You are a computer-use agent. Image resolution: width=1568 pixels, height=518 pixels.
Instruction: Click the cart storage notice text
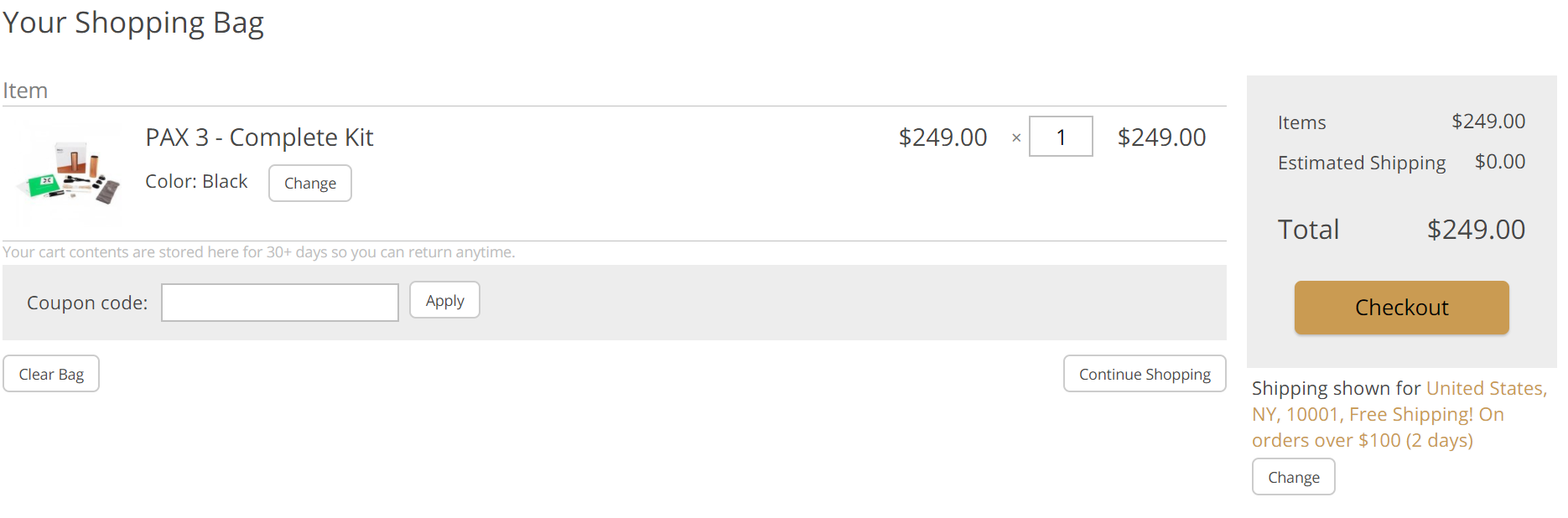(x=259, y=252)
